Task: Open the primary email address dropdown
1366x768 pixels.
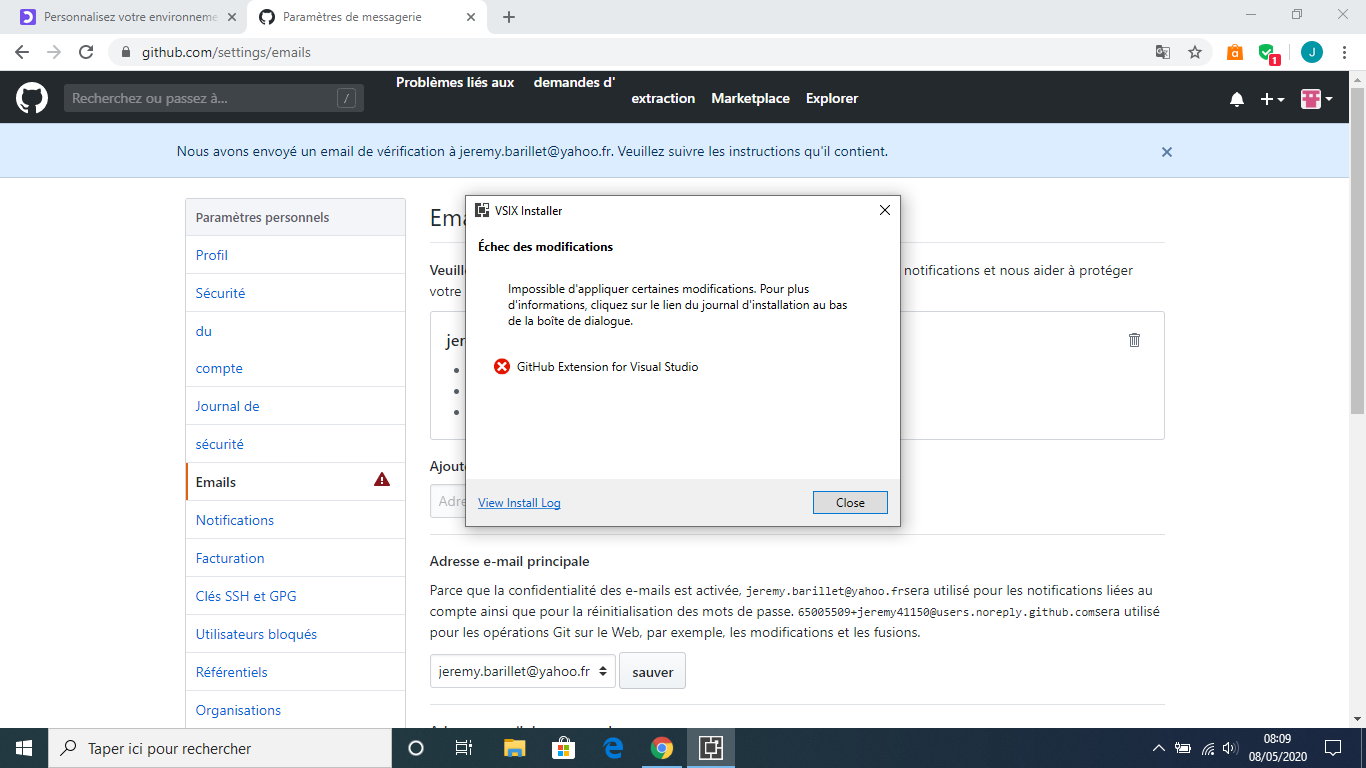Action: tap(521, 670)
